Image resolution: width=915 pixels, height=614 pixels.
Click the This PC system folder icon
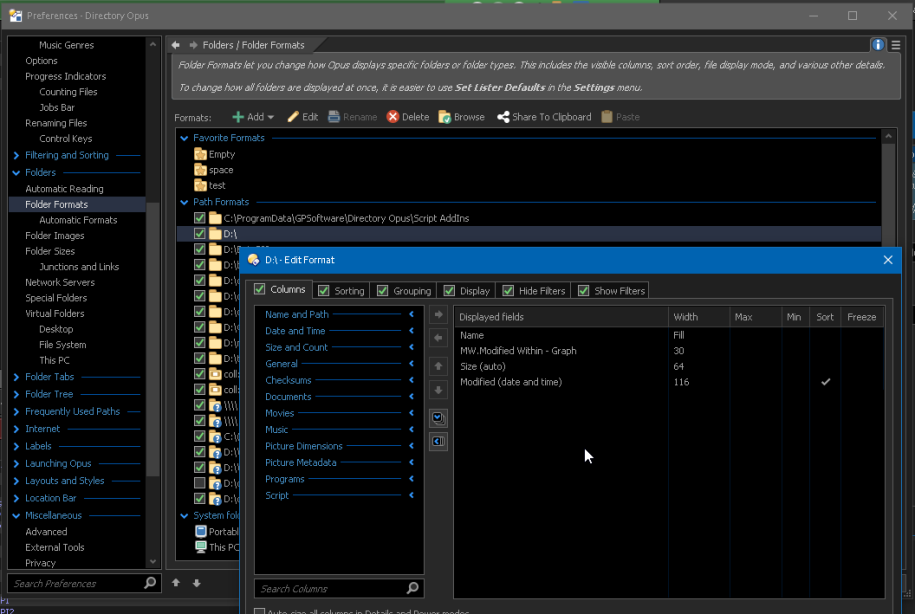coord(201,547)
